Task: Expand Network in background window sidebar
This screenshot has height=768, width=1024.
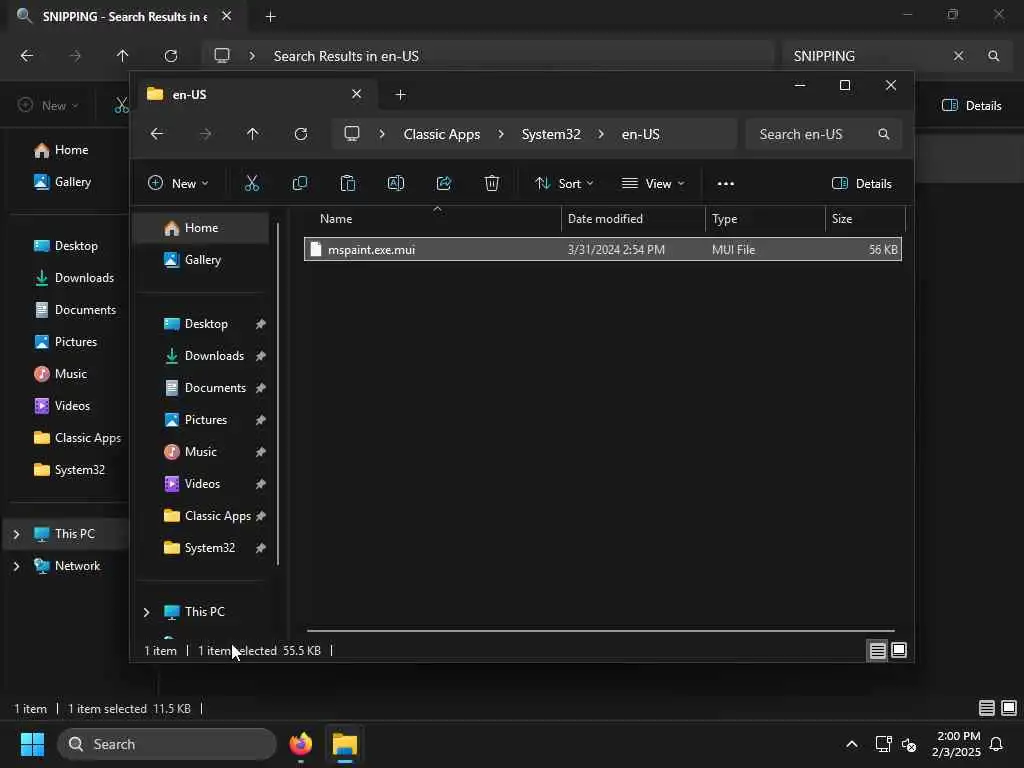Action: (x=16, y=566)
